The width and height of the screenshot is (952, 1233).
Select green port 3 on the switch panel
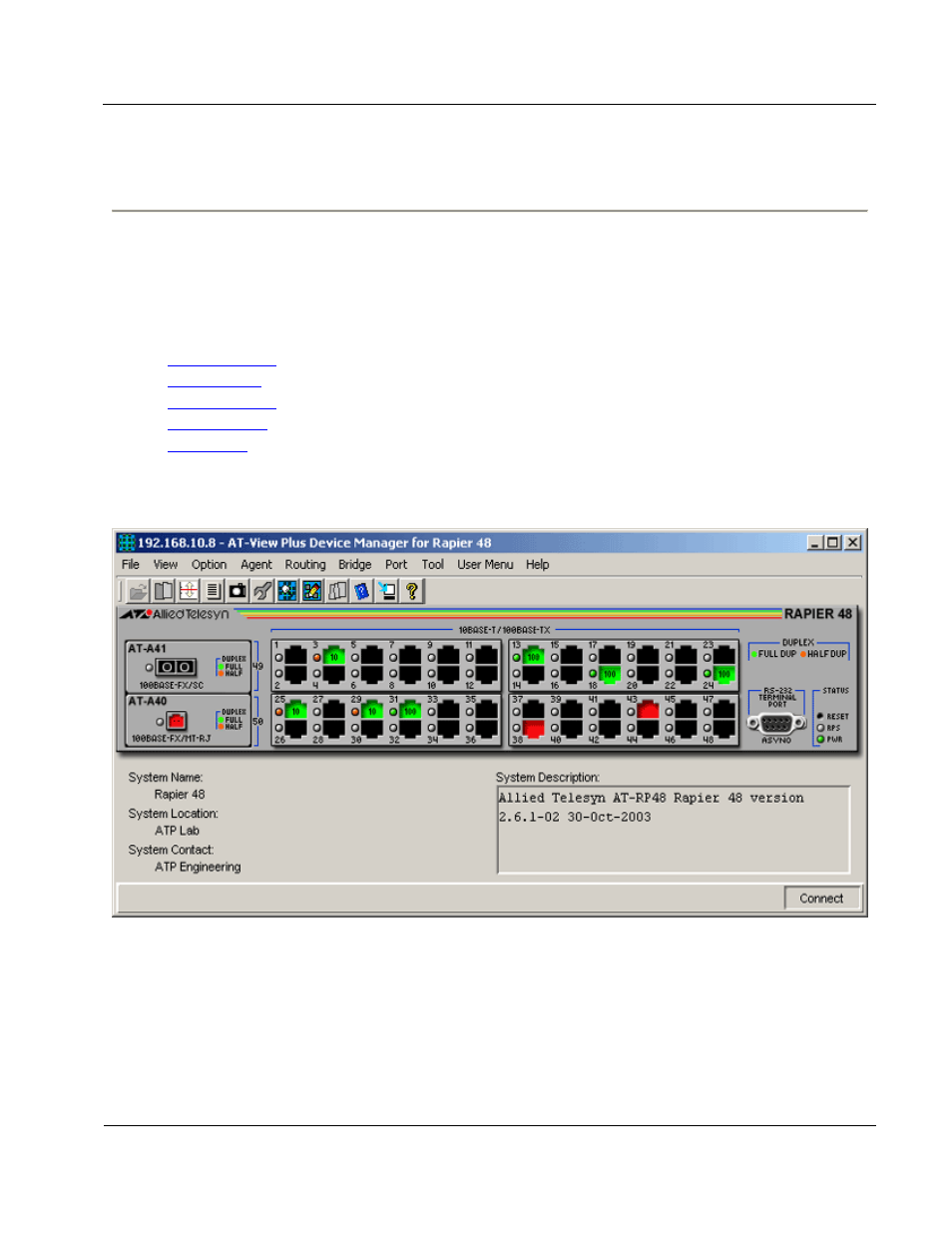tap(334, 656)
